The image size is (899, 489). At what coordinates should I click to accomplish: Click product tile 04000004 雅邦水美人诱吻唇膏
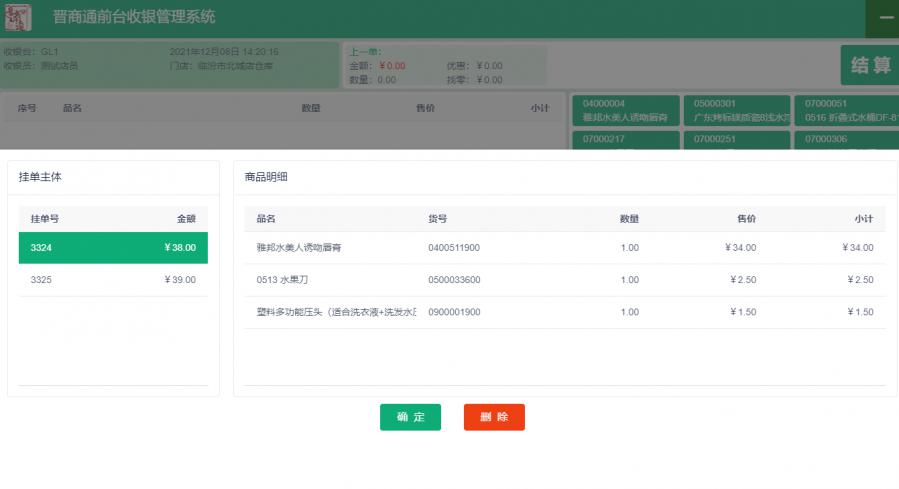(x=625, y=110)
